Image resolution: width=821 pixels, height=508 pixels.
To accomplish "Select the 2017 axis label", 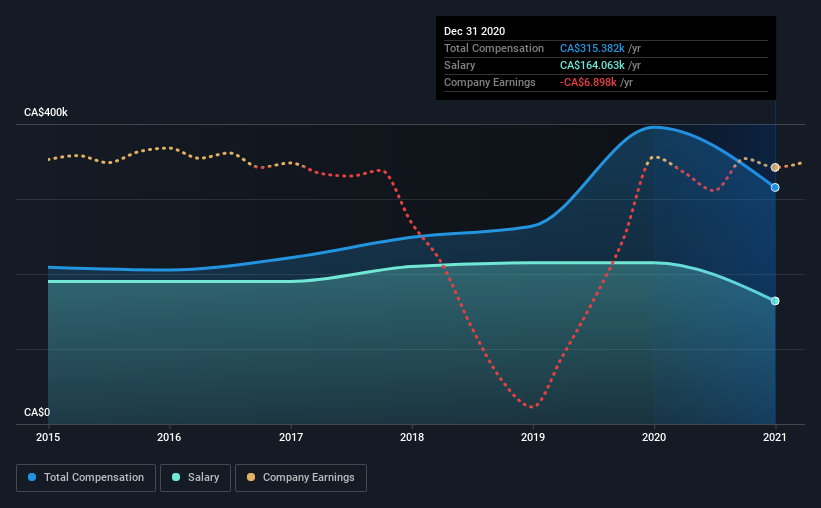I will 291,437.
